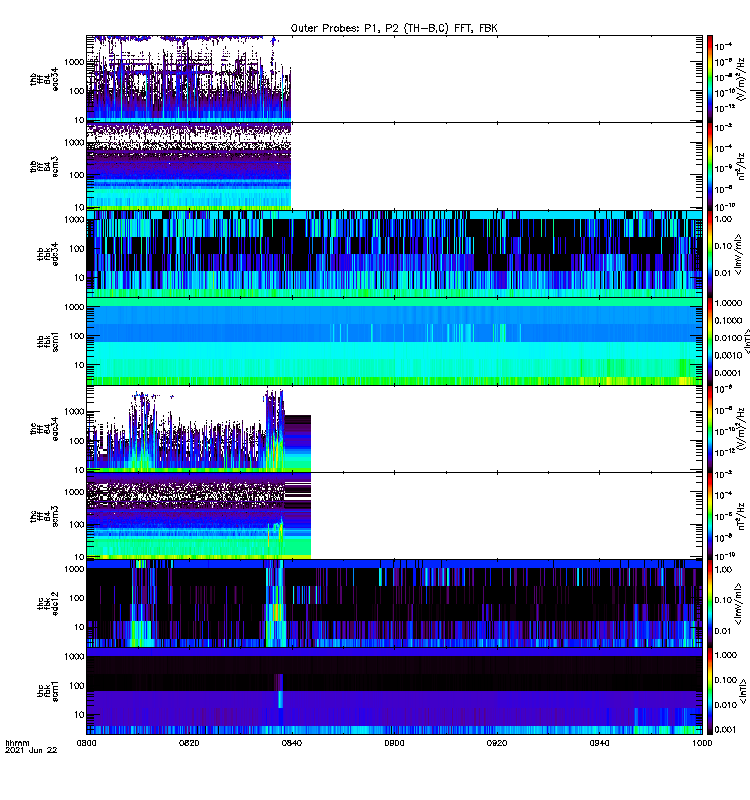Click the thc fff 64 scm3 panel label

[x=44, y=516]
